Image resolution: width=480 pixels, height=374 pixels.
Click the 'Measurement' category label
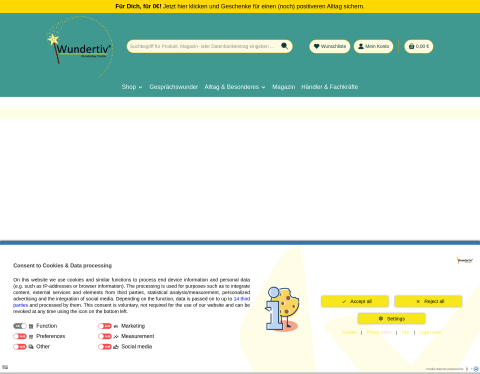[x=138, y=336]
